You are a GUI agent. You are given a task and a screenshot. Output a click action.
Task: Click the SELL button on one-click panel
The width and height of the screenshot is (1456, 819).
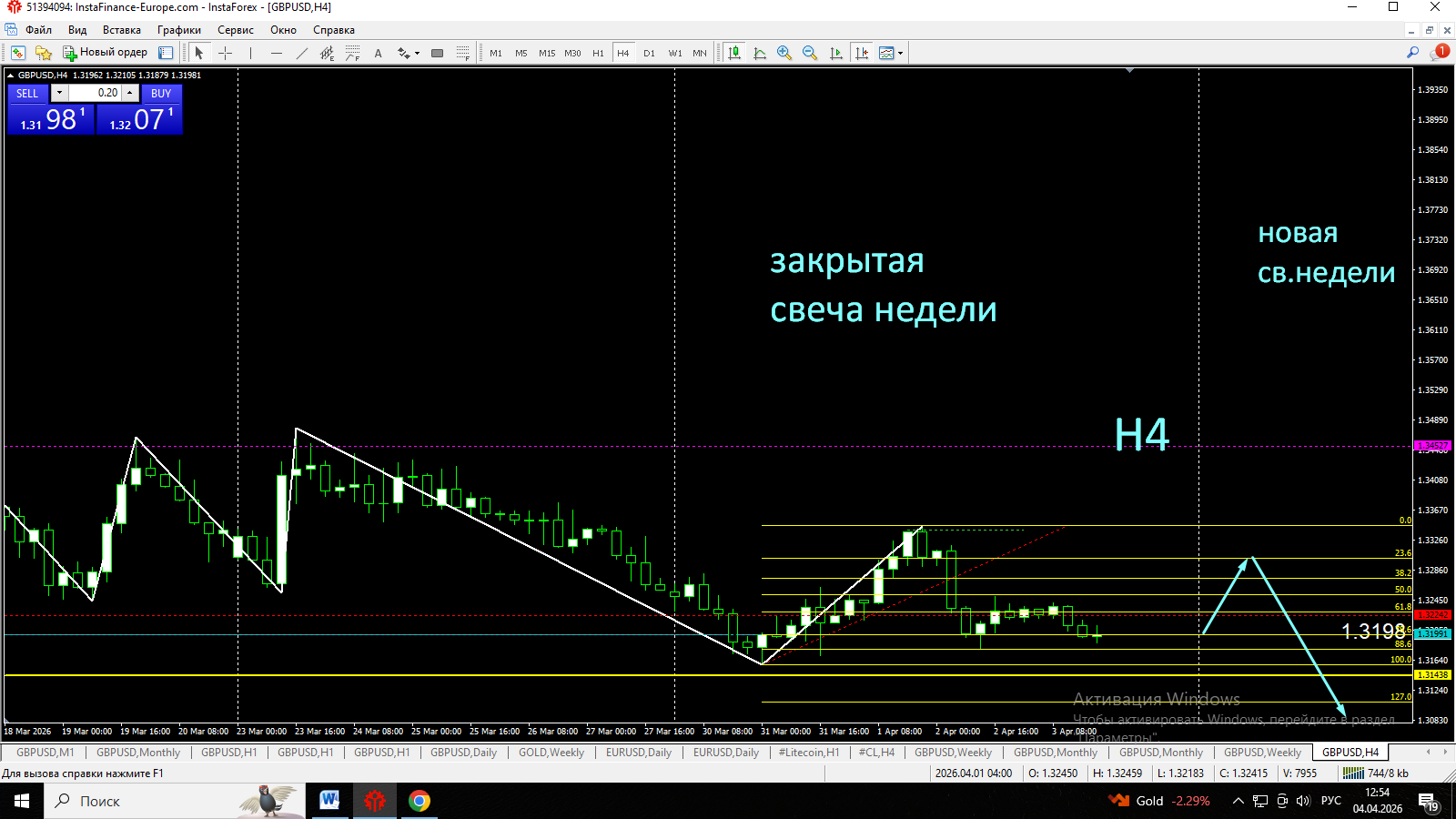point(27,93)
